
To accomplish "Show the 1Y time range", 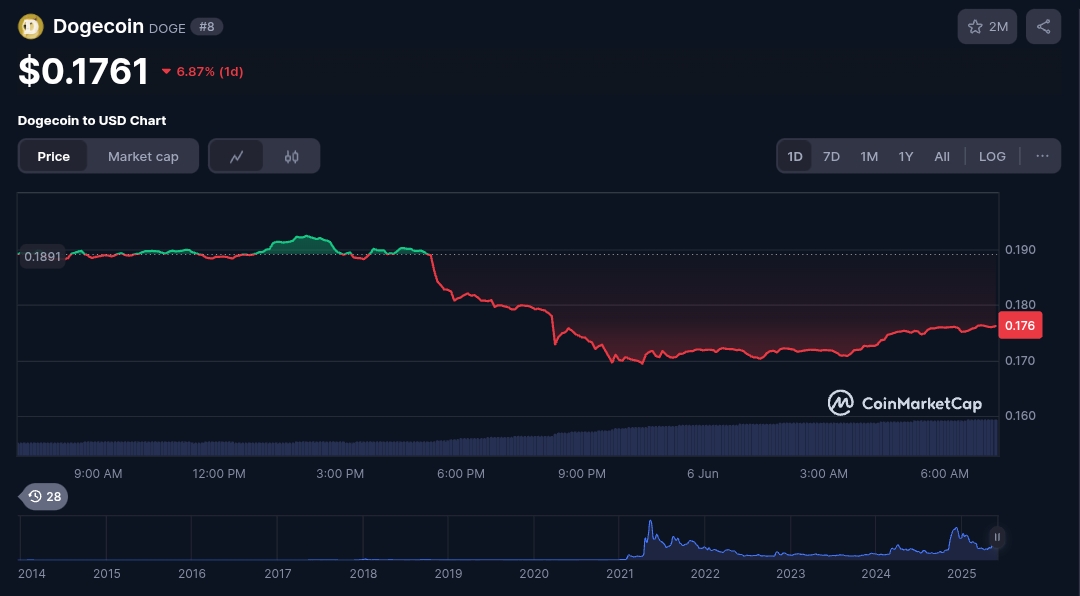I will pos(906,156).
